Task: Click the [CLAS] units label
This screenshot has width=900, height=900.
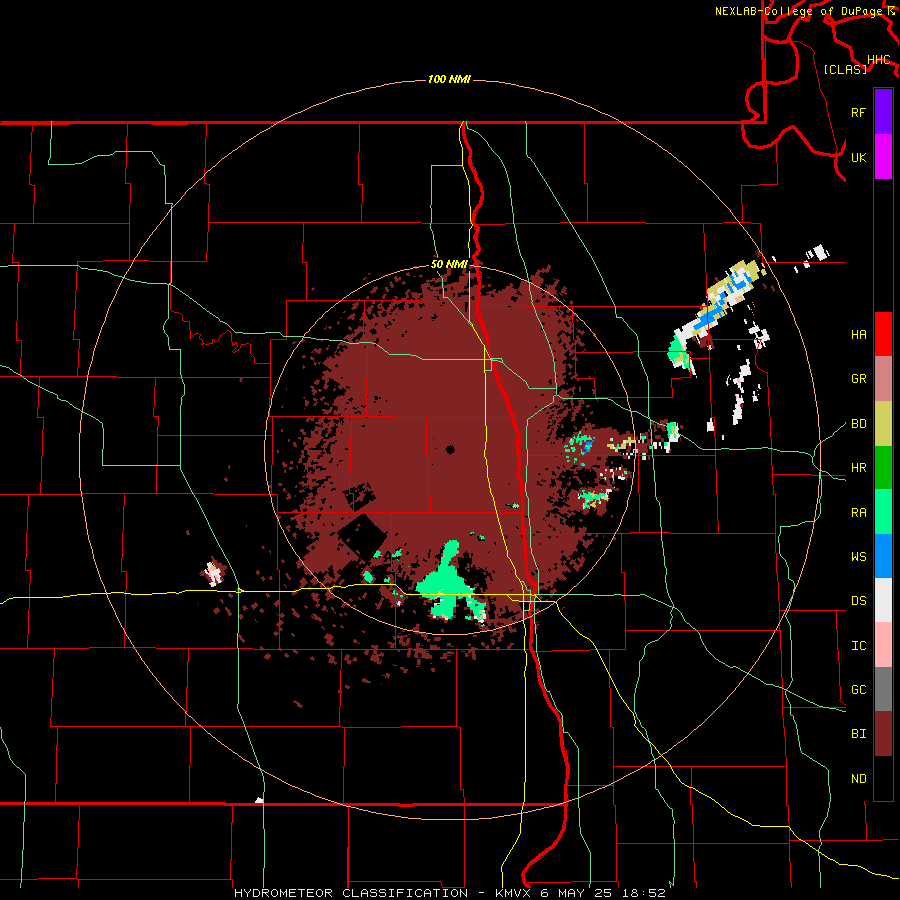Action: [x=845, y=69]
